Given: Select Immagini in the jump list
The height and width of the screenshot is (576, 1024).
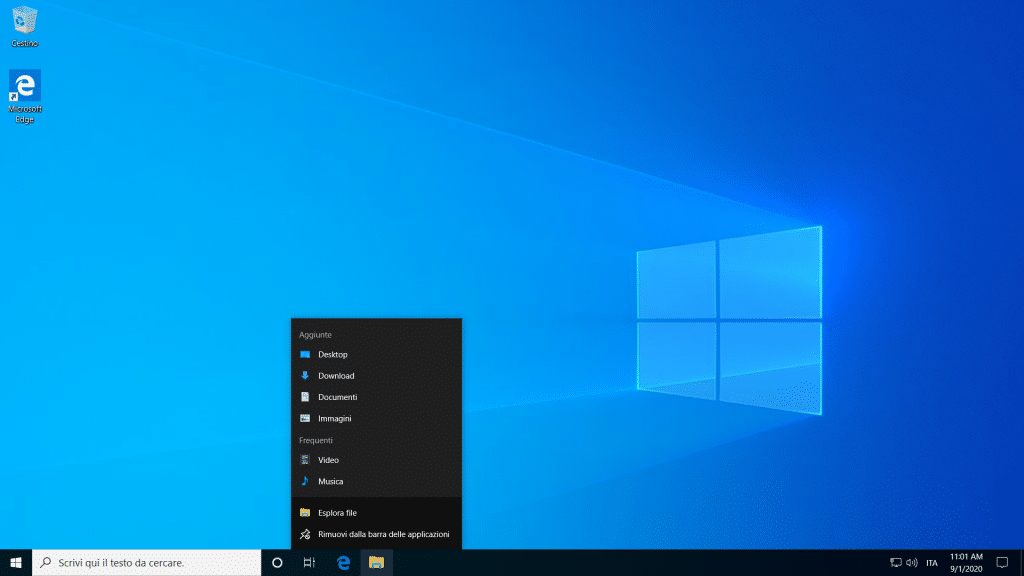Looking at the screenshot, I should click(x=335, y=418).
